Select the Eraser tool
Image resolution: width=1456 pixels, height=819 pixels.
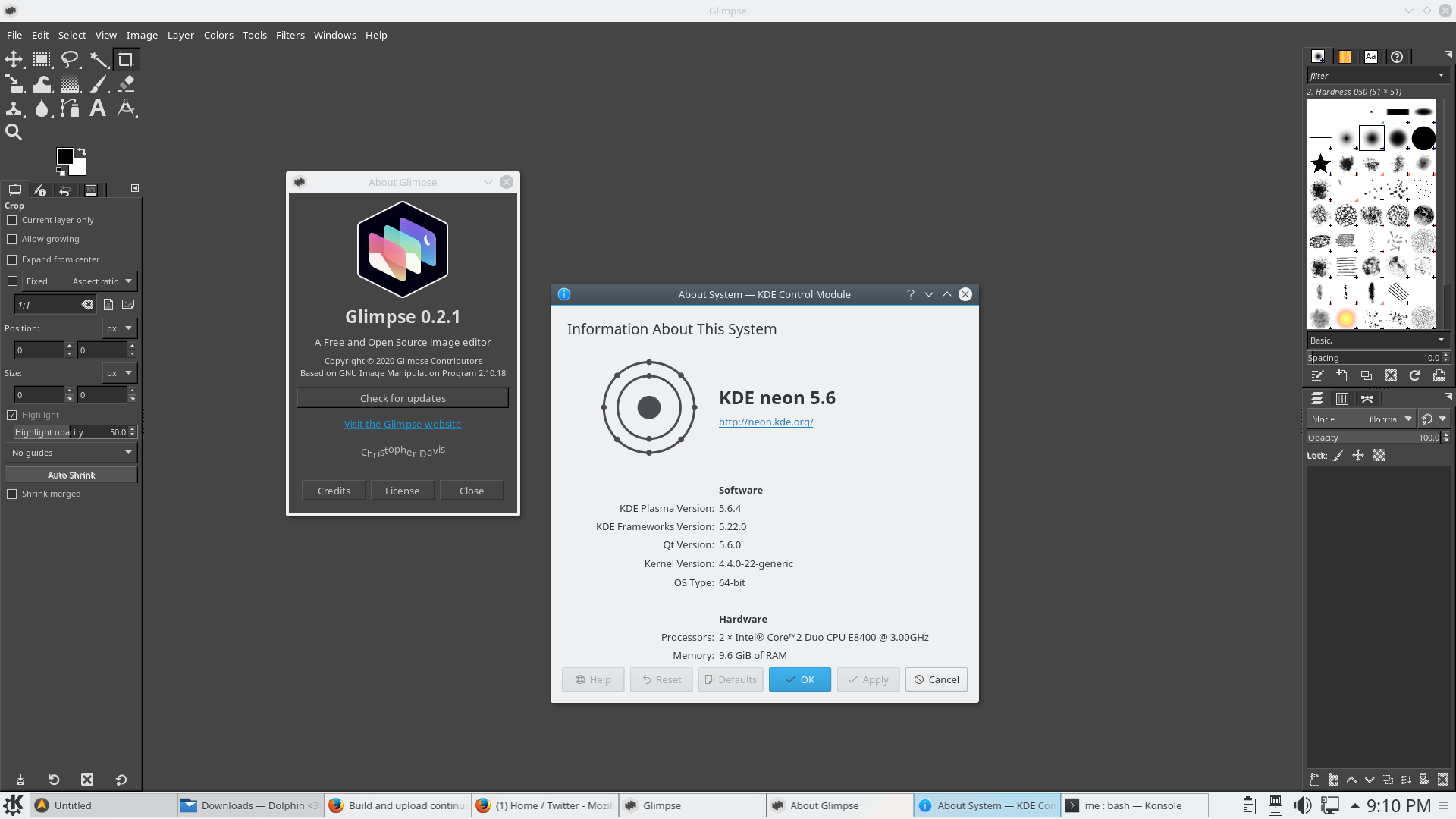coord(126,83)
